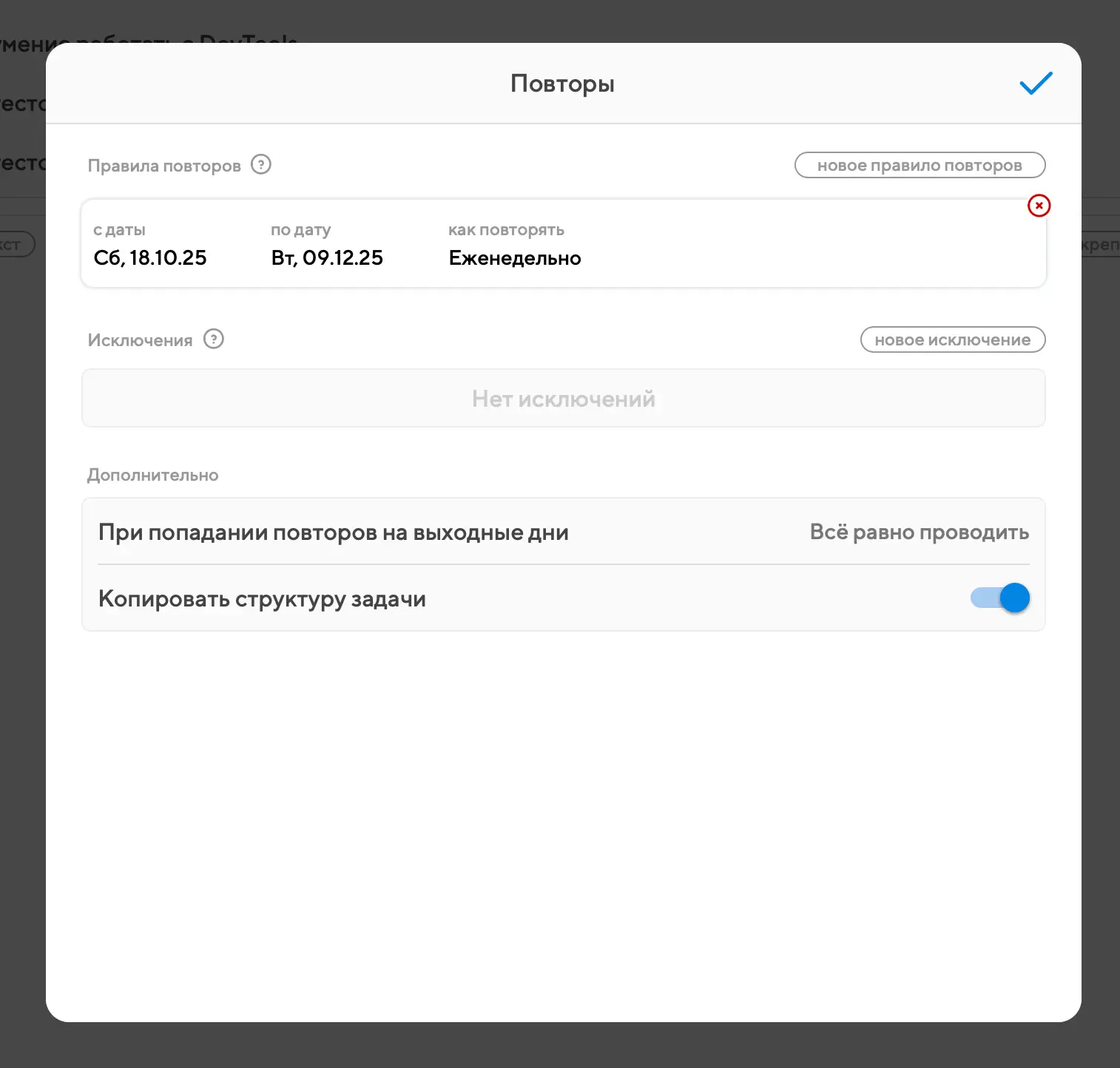Click the Дополнительно section heading

(152, 475)
